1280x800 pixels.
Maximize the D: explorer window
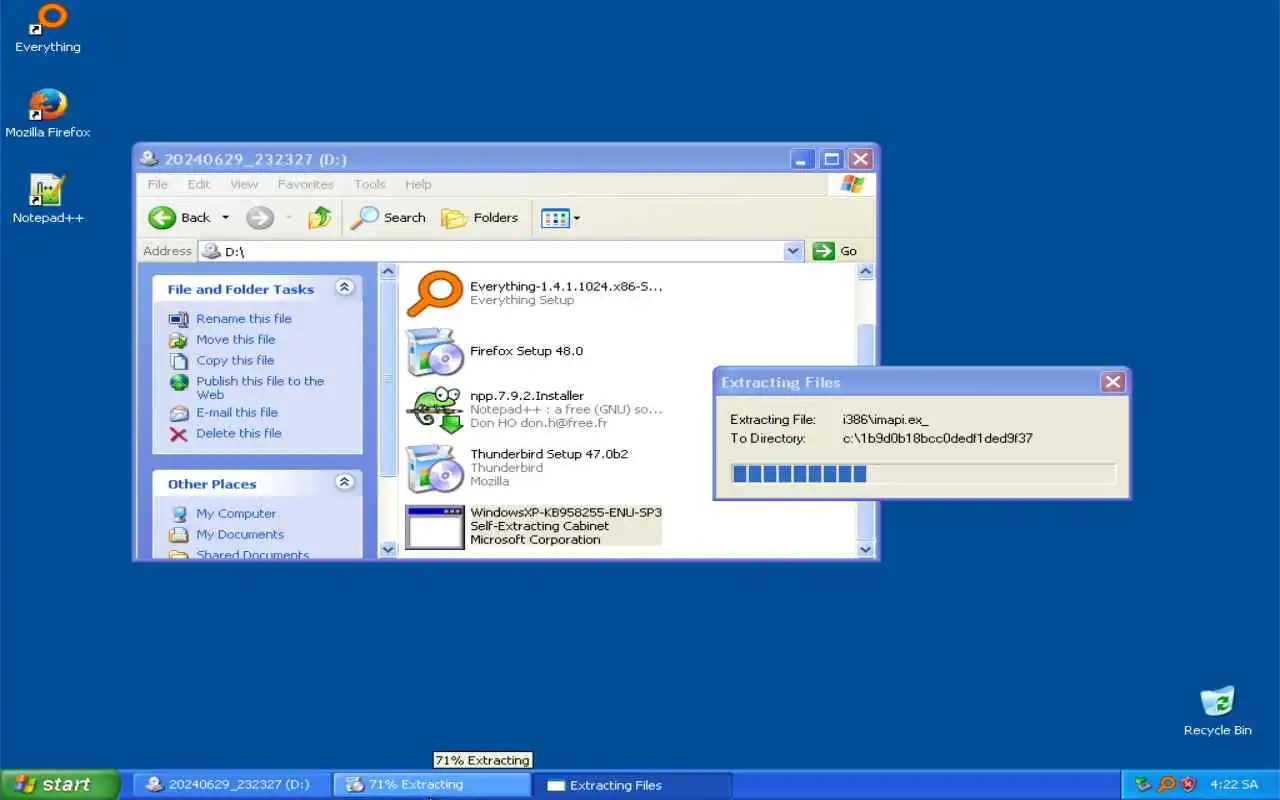click(x=831, y=159)
